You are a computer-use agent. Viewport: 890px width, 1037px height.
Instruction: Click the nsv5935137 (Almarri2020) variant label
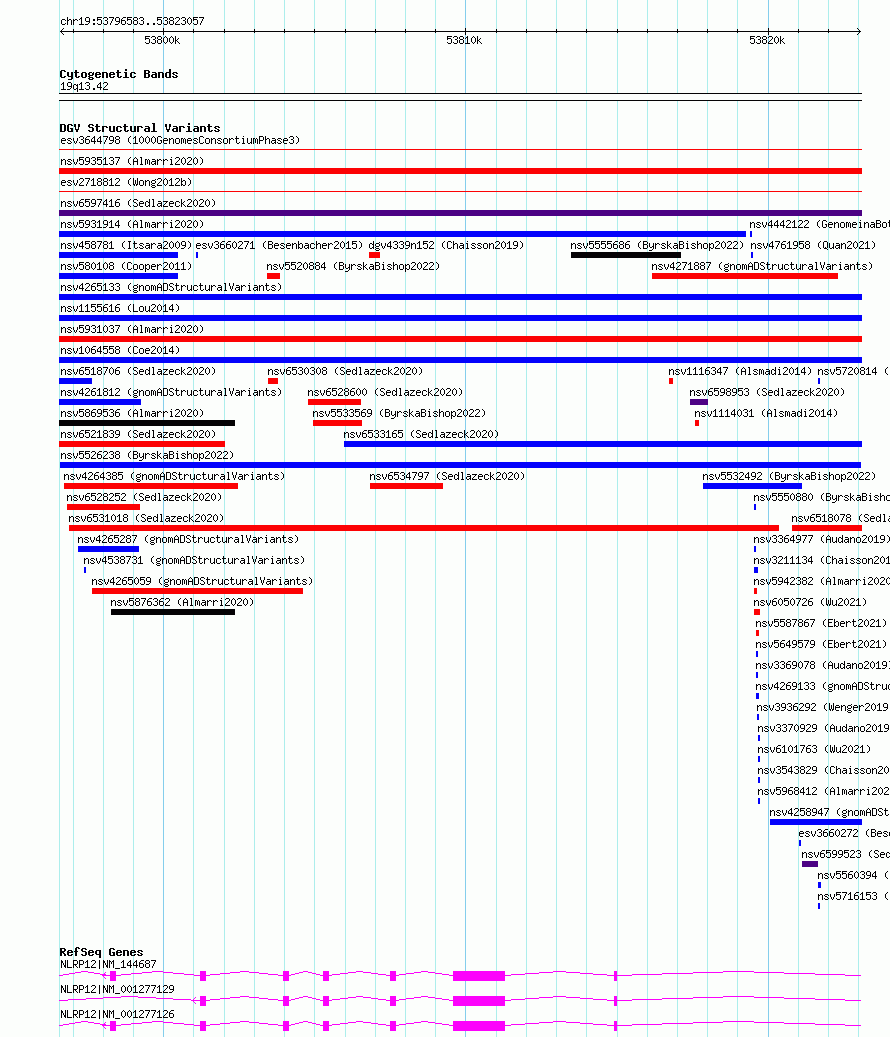pos(132,161)
